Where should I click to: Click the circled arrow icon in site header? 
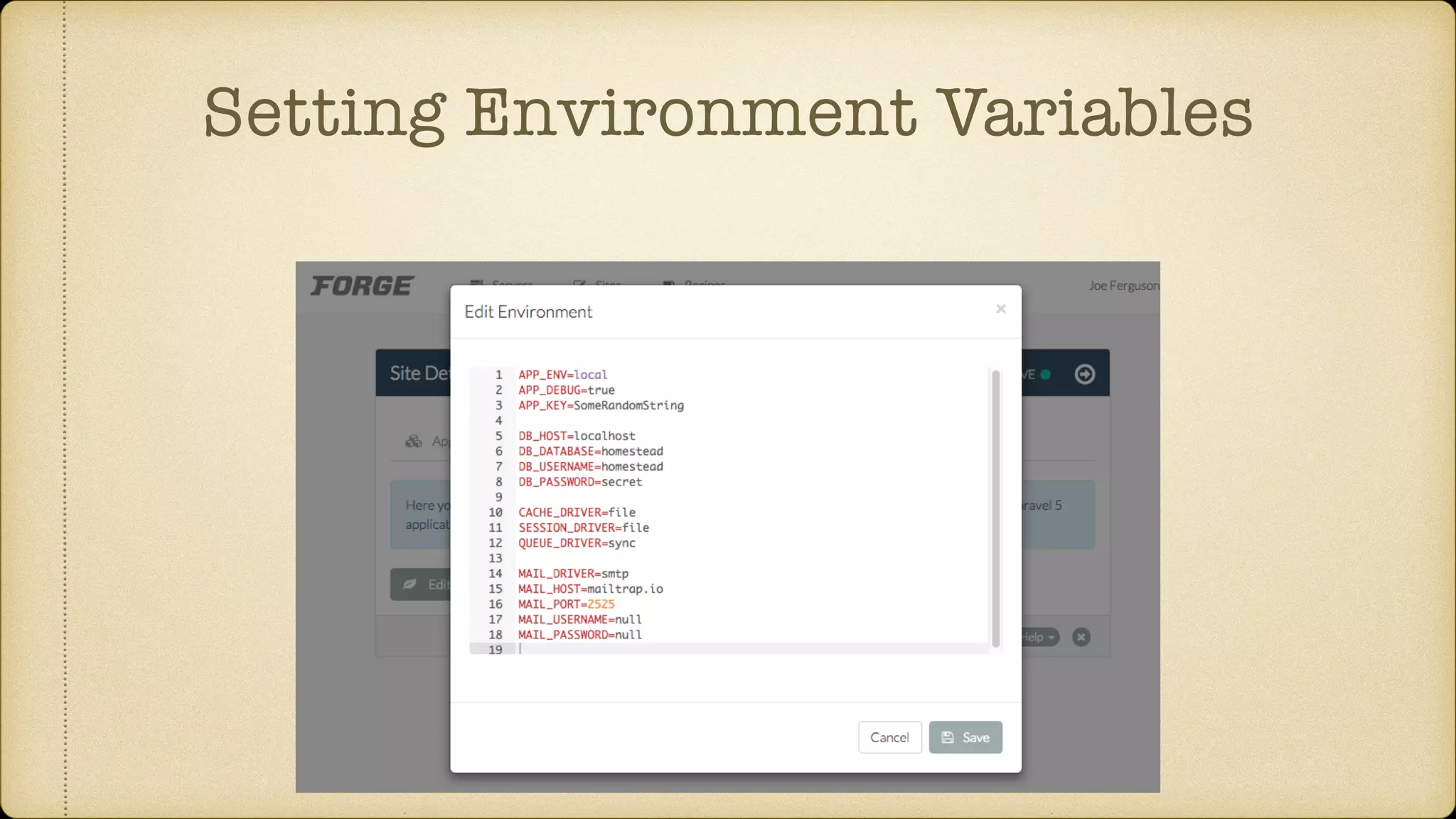[1084, 374]
